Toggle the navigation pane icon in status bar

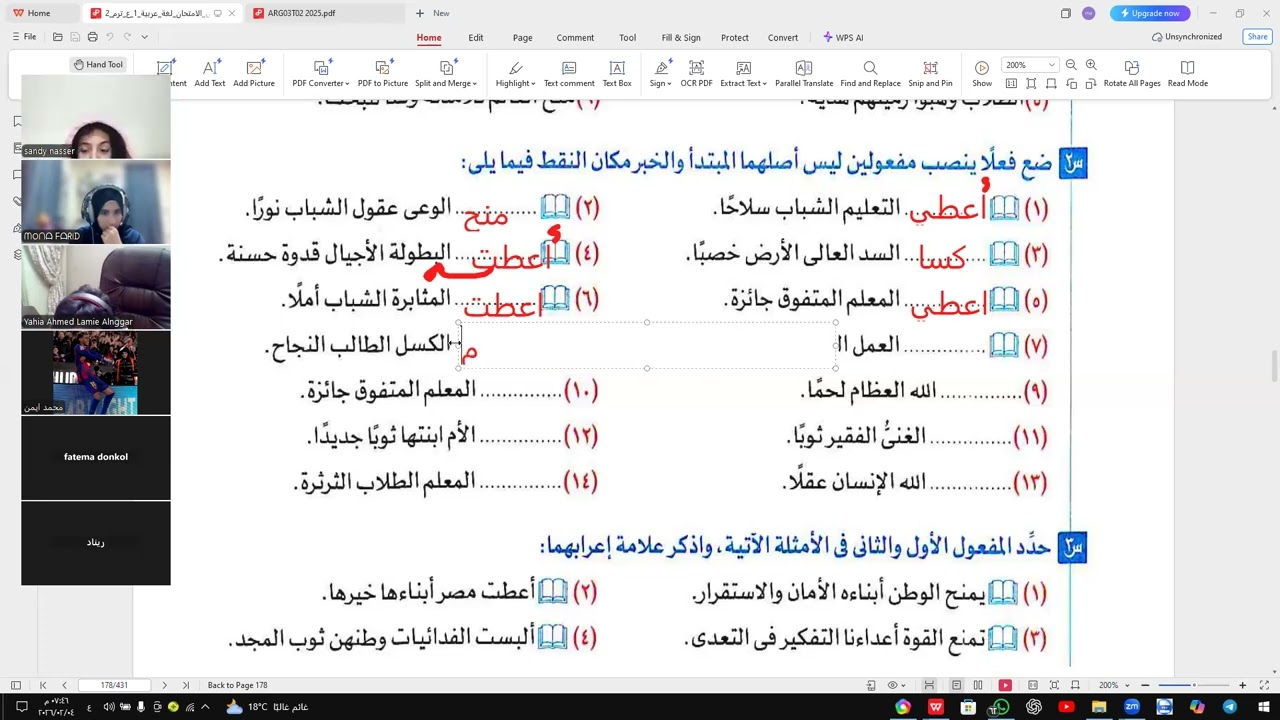coord(15,685)
